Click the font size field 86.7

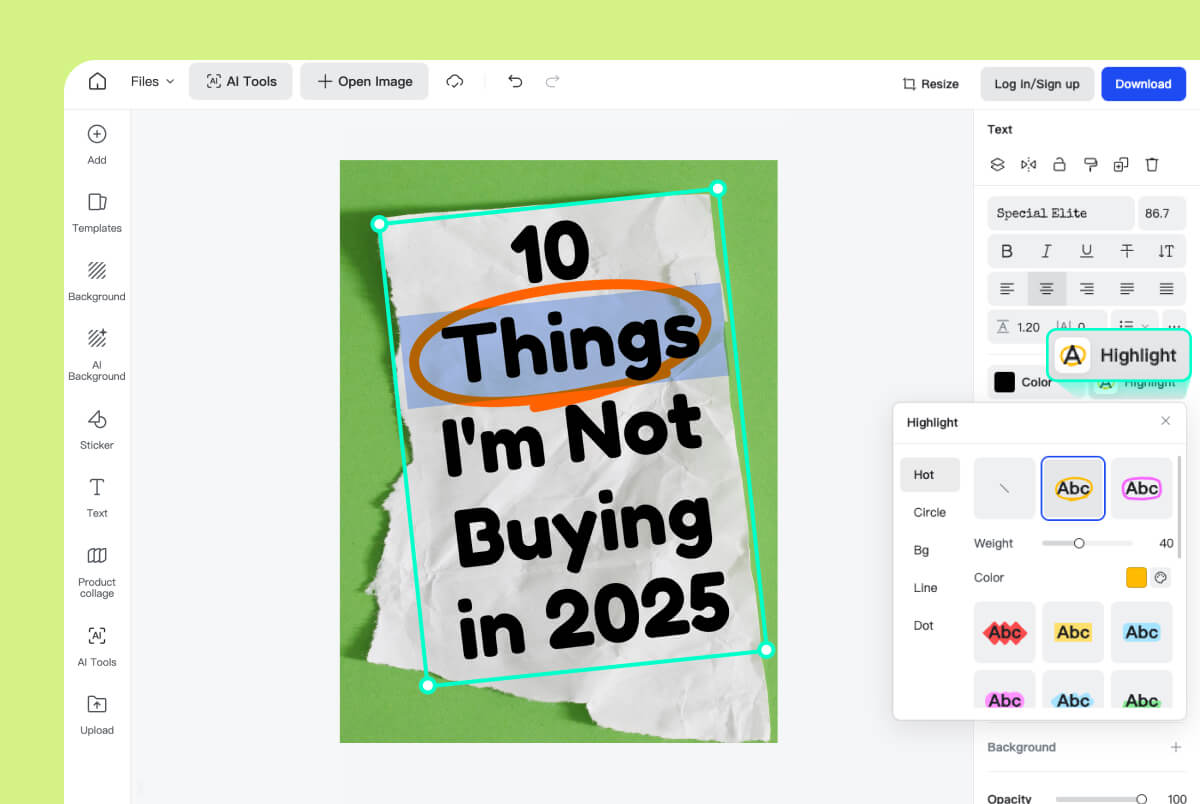coord(1162,213)
